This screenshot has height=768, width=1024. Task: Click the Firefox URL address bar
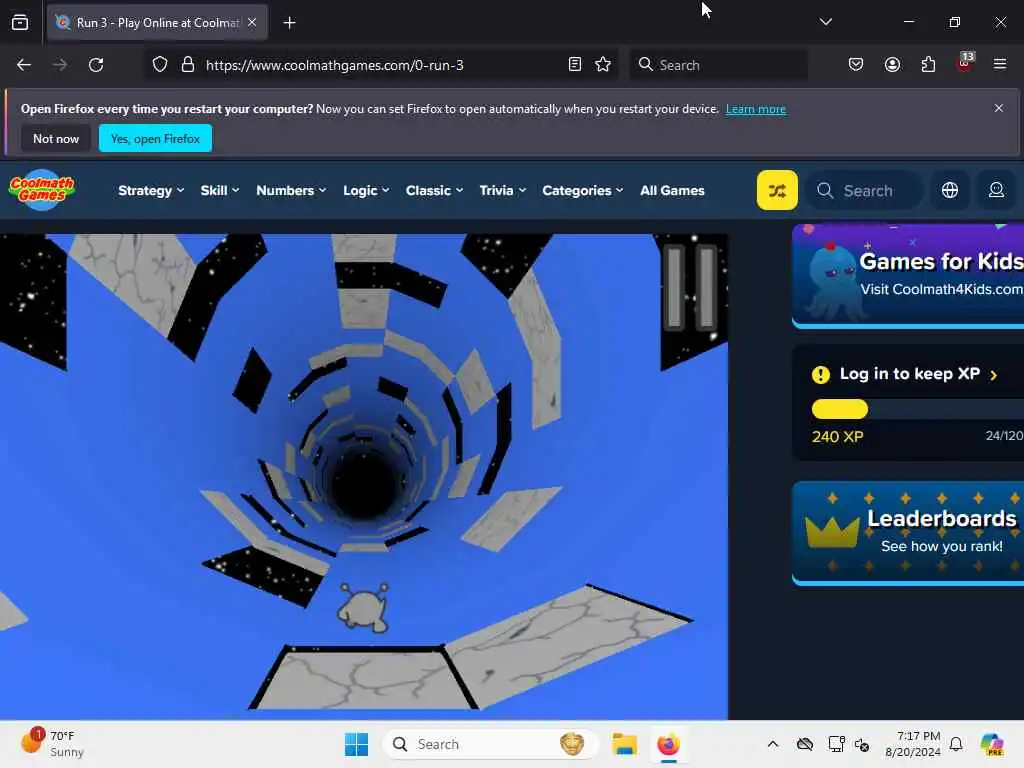pyautogui.click(x=382, y=65)
